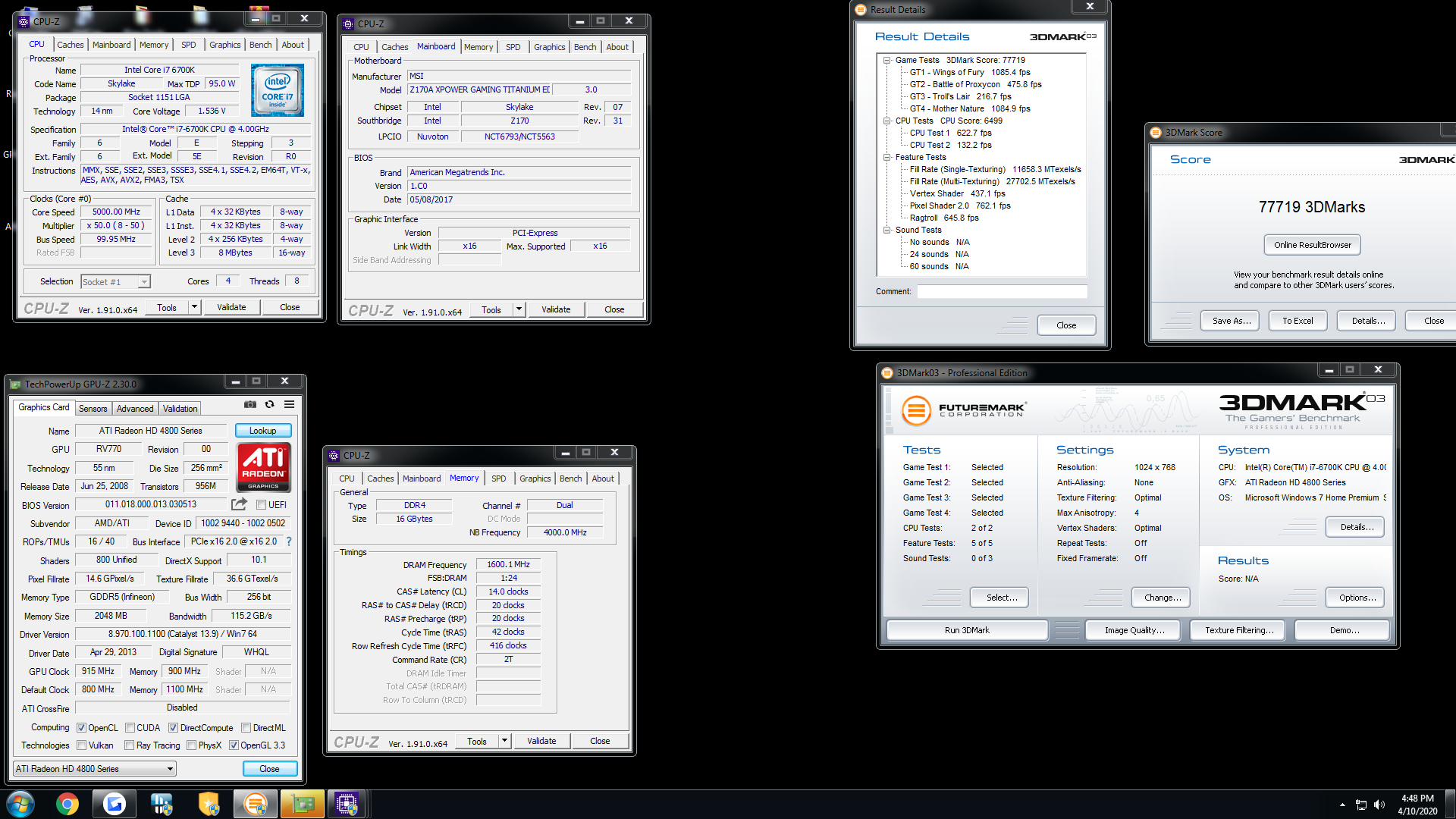
Task: Switch to the Advanced tab in GPU-Z
Action: [x=135, y=408]
